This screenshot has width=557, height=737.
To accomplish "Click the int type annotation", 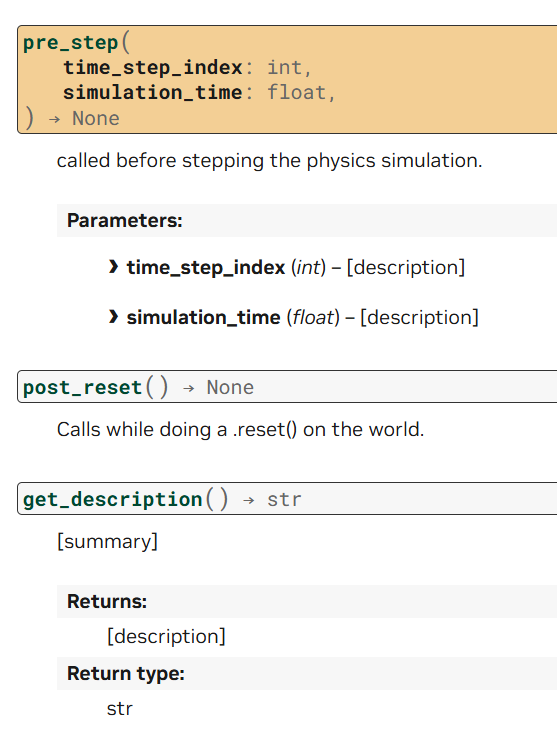I will point(284,68).
